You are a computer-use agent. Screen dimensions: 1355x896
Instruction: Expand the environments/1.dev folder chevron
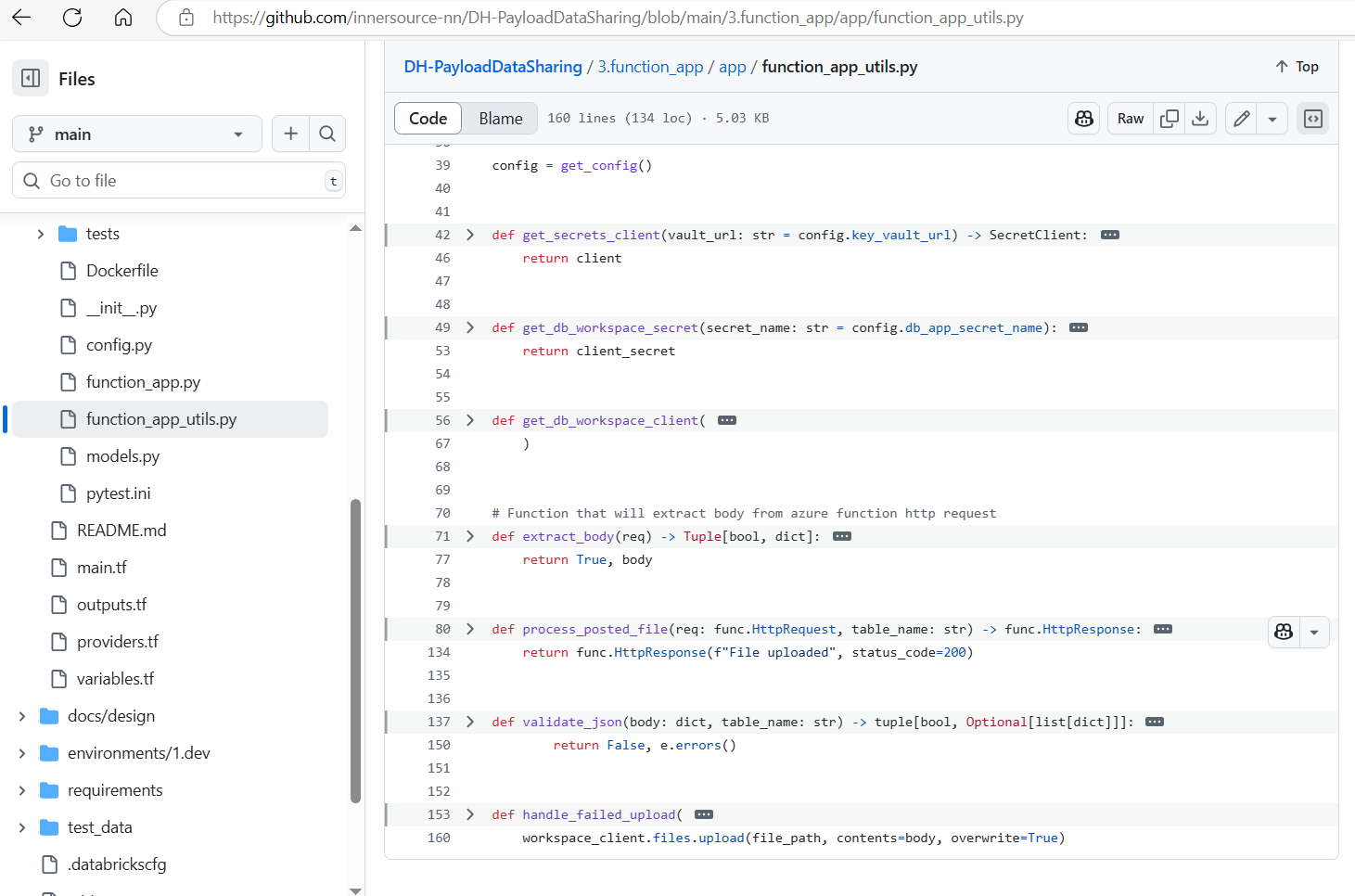coord(21,753)
